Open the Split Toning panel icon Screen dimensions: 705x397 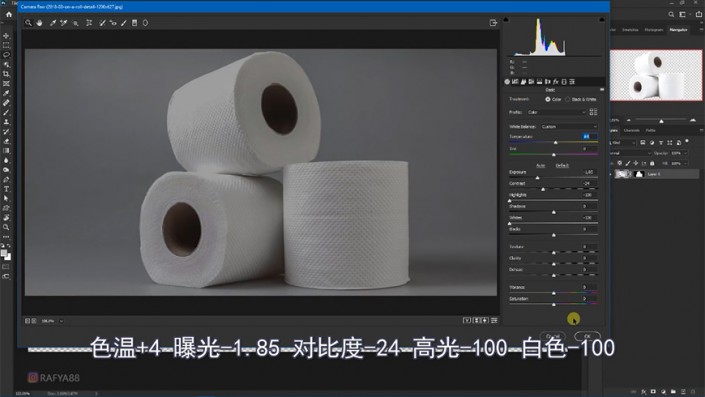540,82
